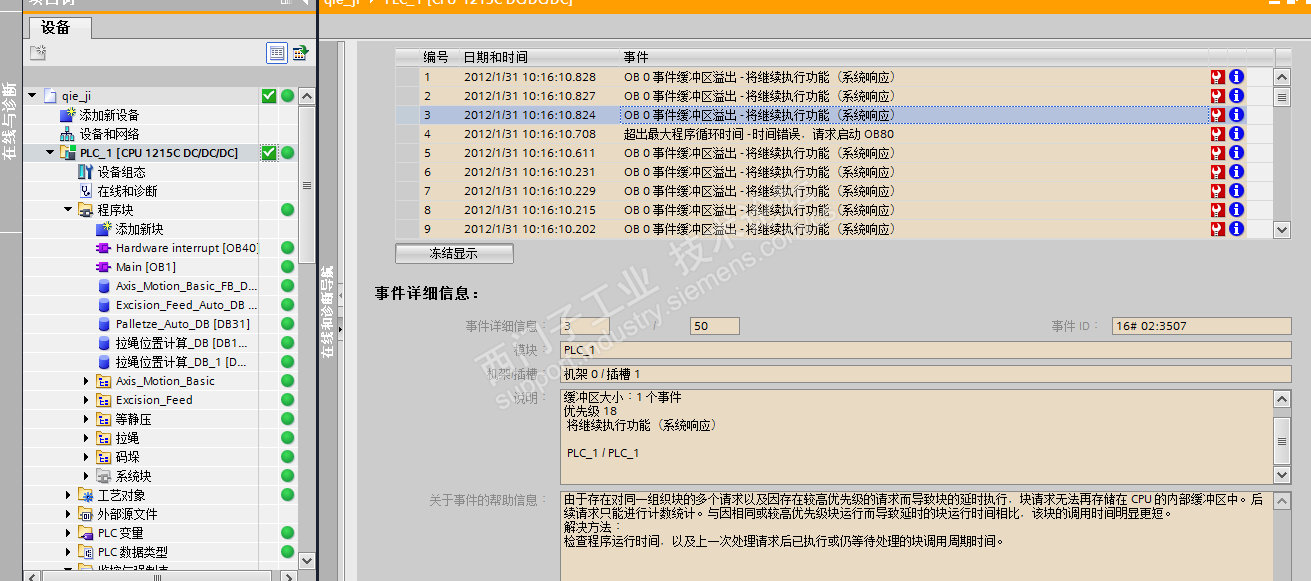Viewport: 1311px width, 581px height.
Task: Toggle the project tree table view icon
Action: pos(277,53)
